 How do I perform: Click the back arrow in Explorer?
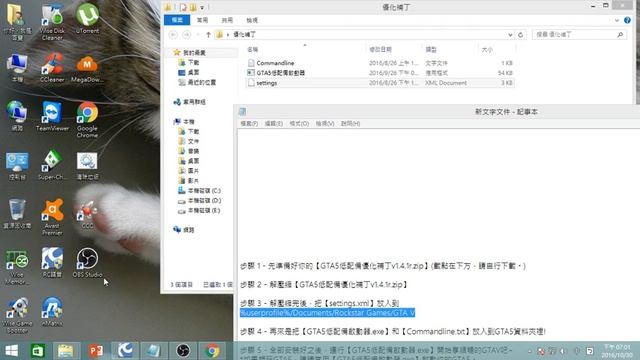tap(173, 35)
